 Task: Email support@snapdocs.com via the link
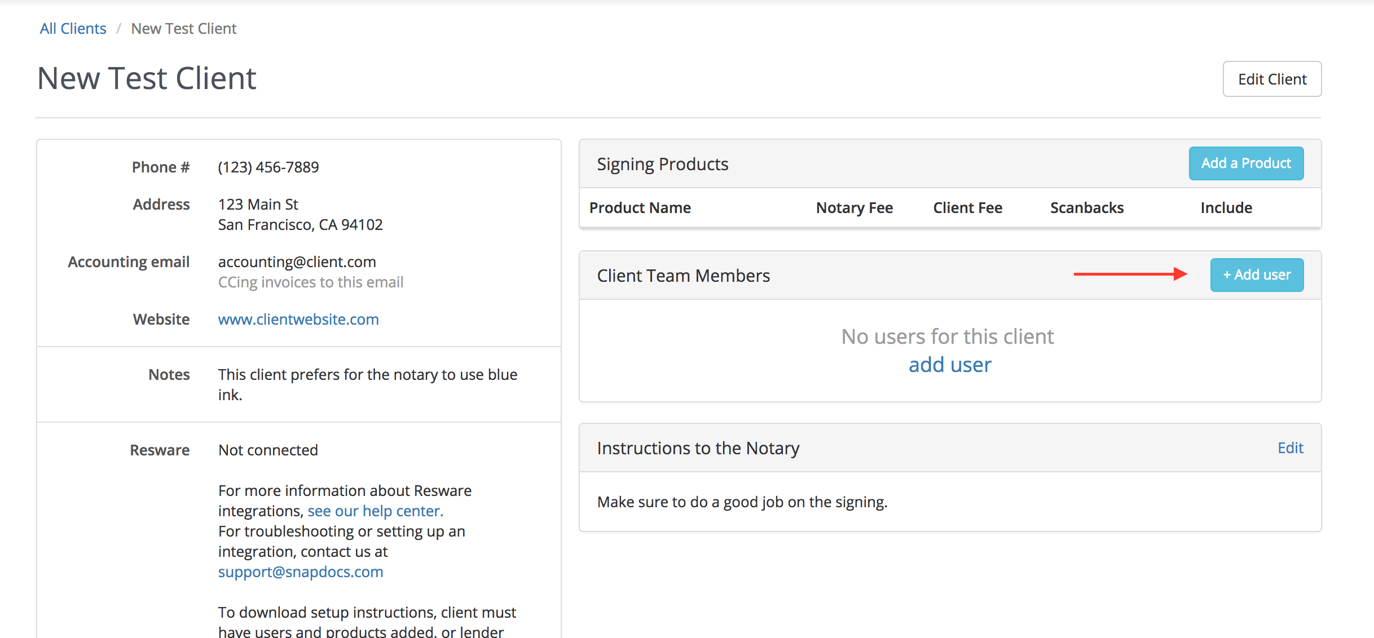(300, 571)
